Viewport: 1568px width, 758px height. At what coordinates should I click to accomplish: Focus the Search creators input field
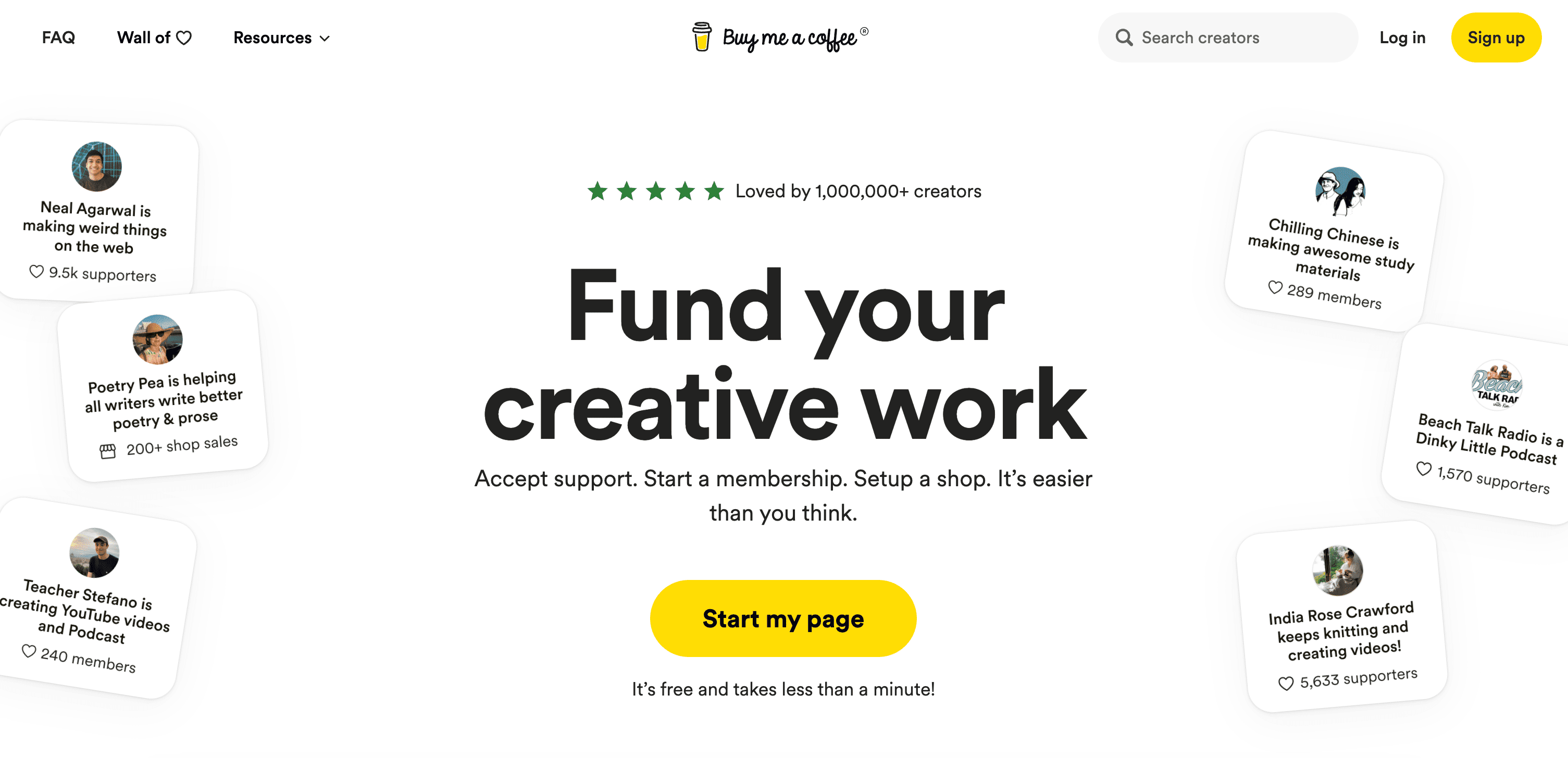point(1227,37)
